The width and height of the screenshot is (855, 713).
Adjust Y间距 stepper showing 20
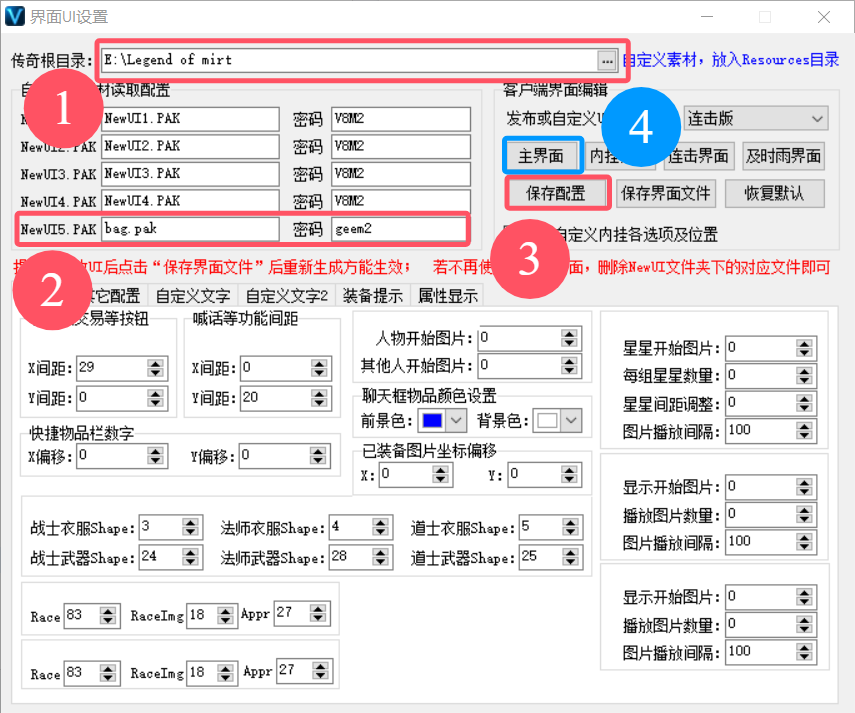[x=319, y=398]
